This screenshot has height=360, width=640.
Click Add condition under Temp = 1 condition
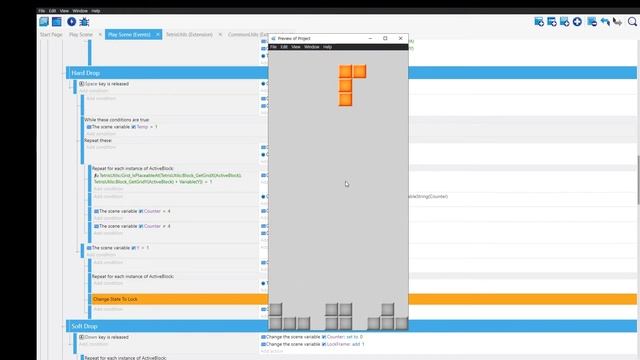101,134
